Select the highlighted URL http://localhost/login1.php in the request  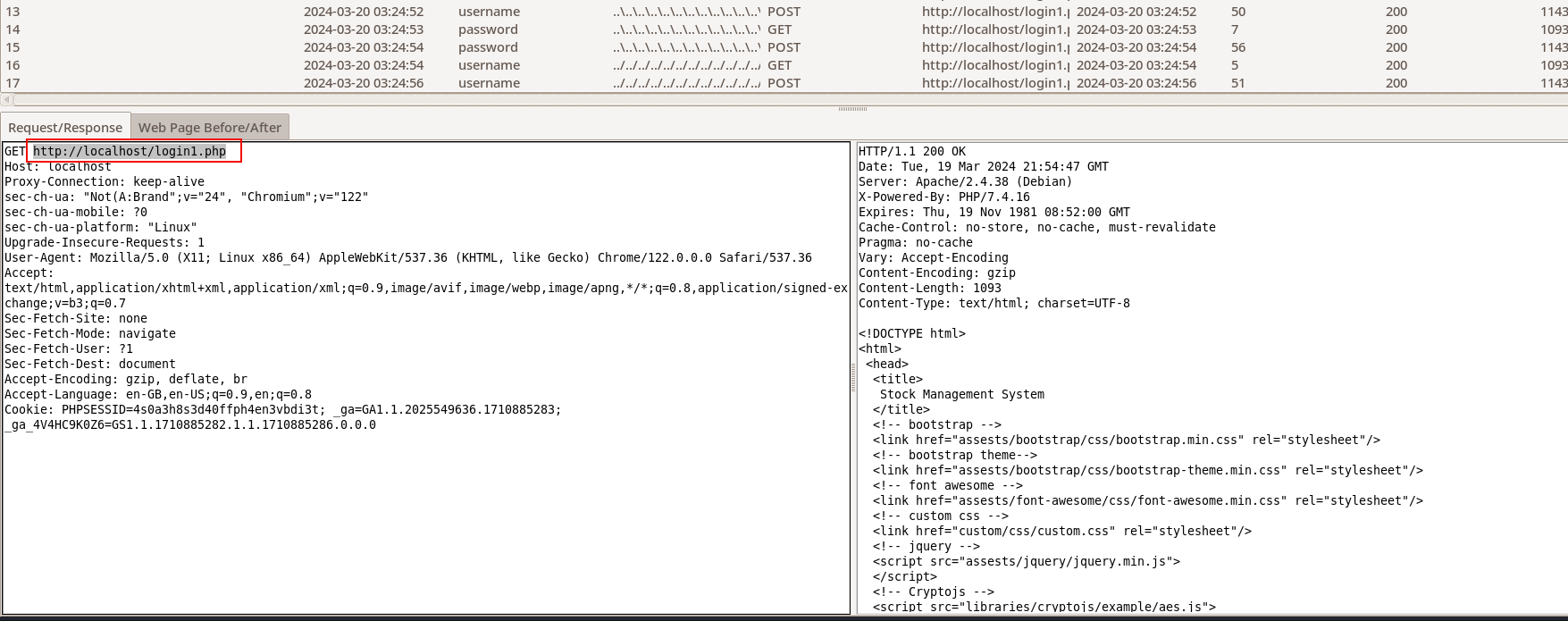click(x=130, y=151)
